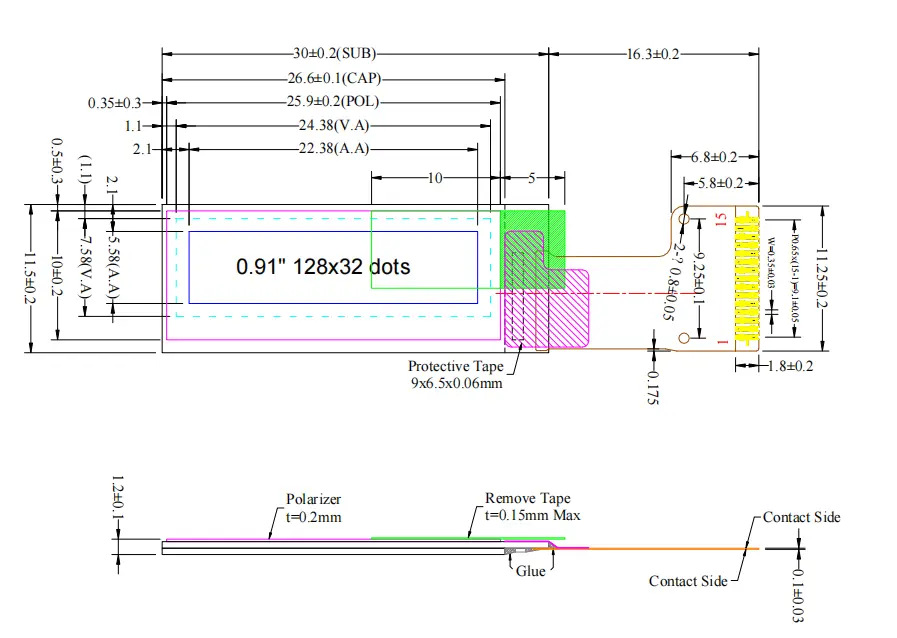Click the horizontal 1.1 offset label

(133, 126)
